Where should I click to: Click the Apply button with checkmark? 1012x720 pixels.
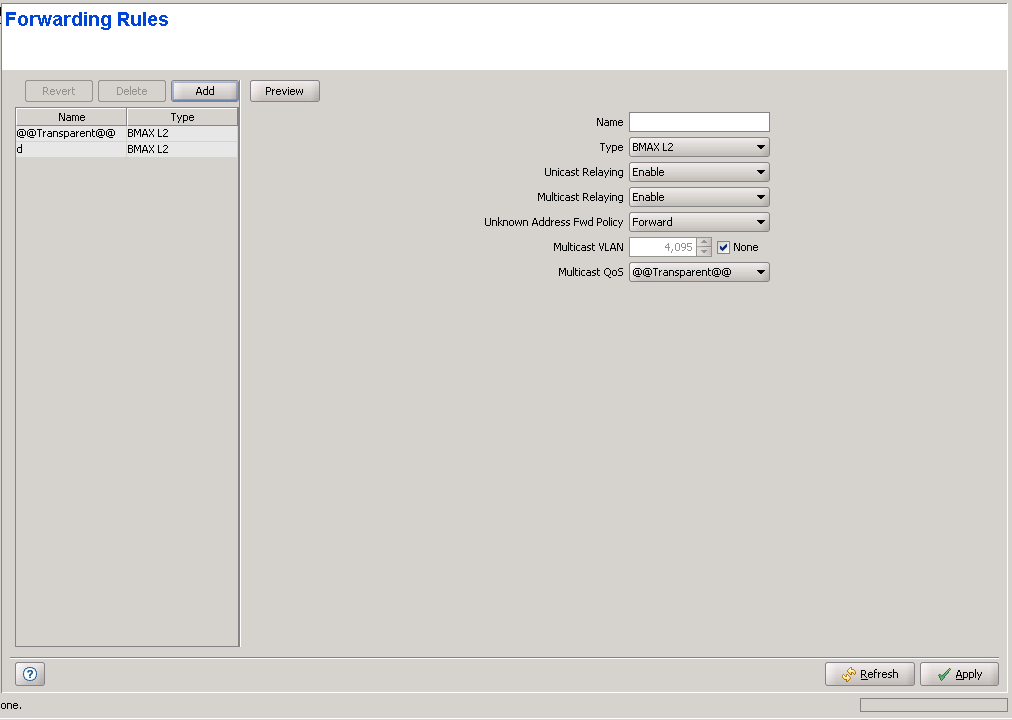click(958, 675)
